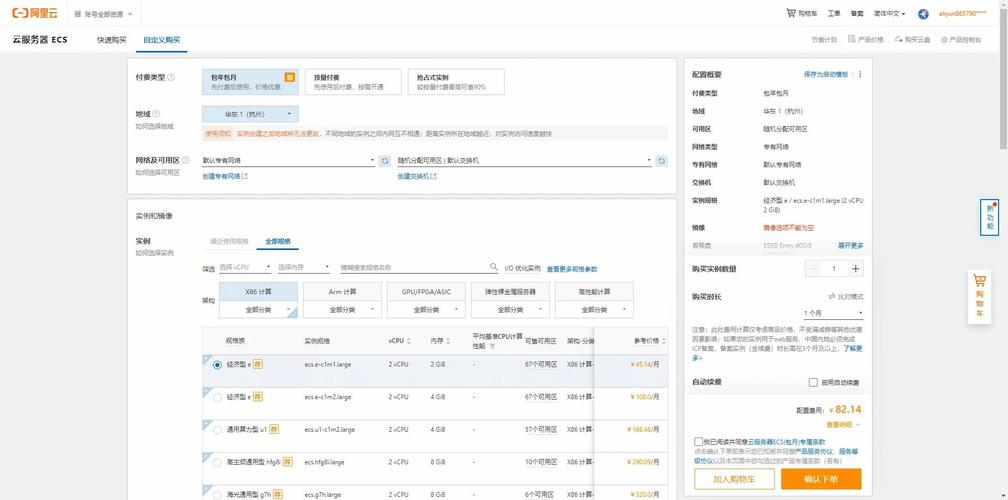Check the 我已阅读并同意 agreement checkbox
This screenshot has width=1008, height=500.
point(698,442)
